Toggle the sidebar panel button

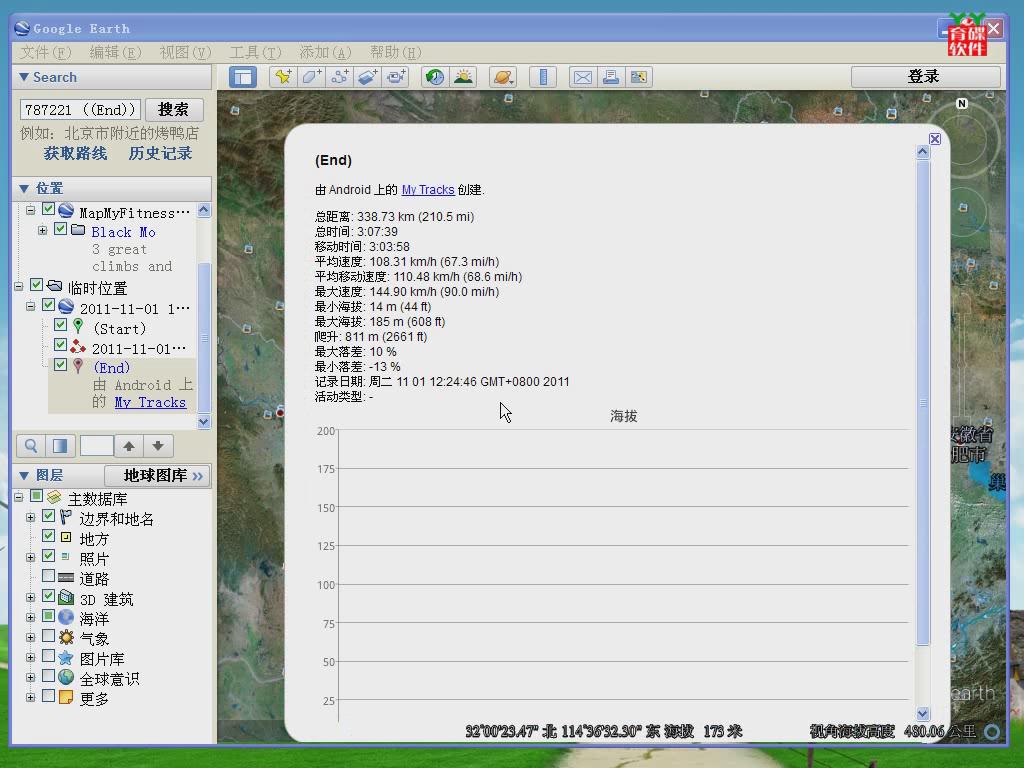(x=243, y=77)
